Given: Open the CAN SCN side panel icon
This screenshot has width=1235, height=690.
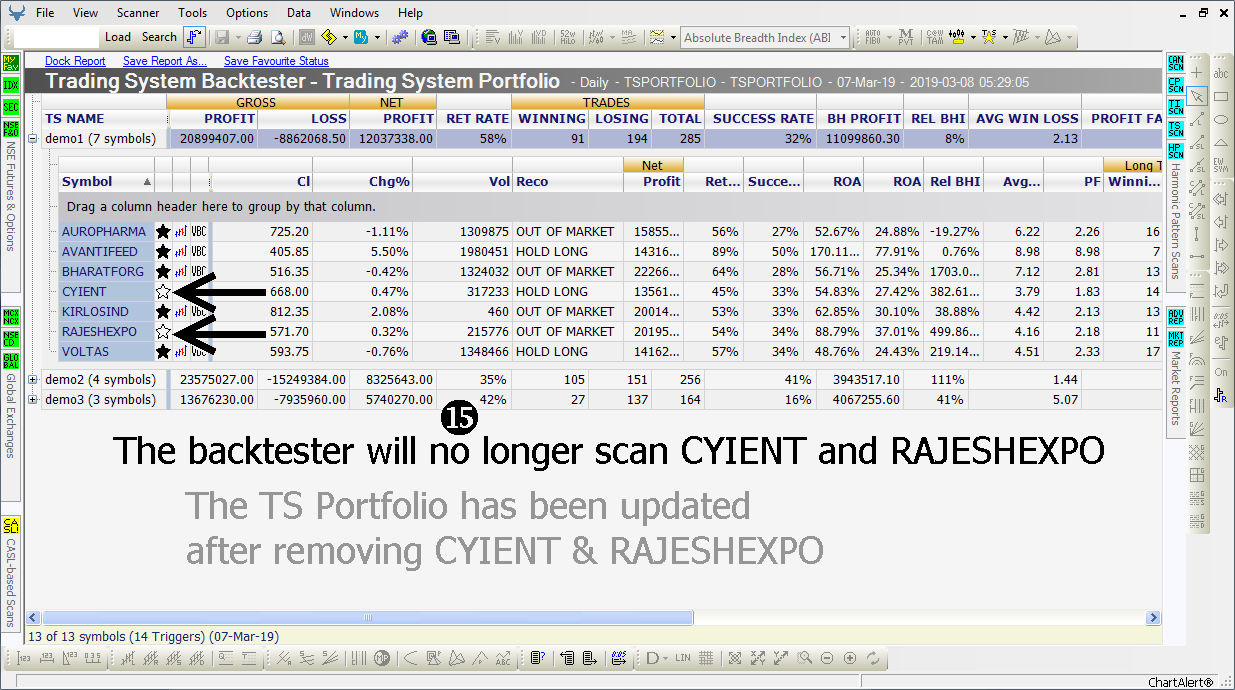Looking at the screenshot, I should (x=1175, y=65).
